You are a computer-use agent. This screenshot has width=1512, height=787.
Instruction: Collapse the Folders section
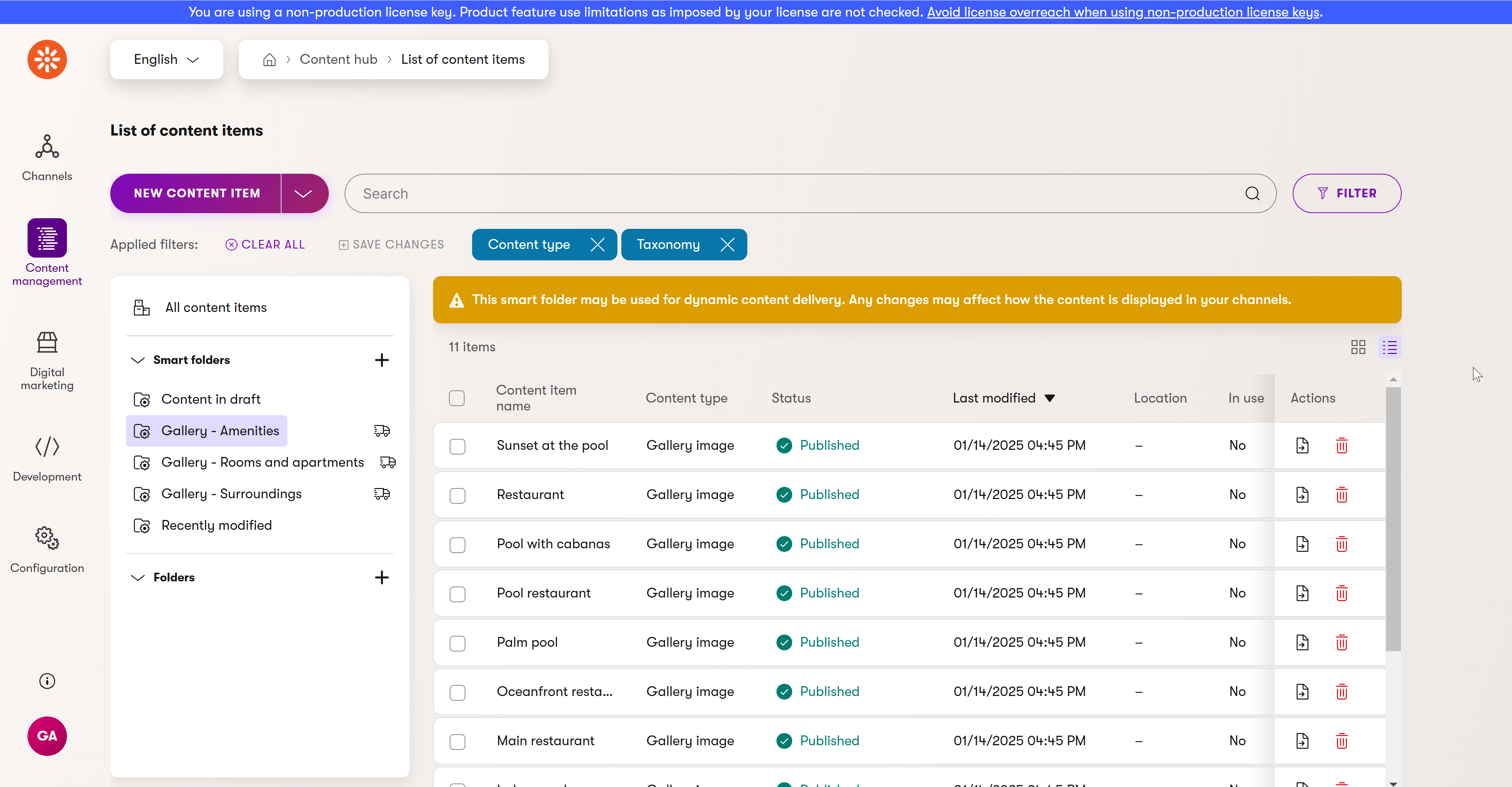click(x=138, y=577)
